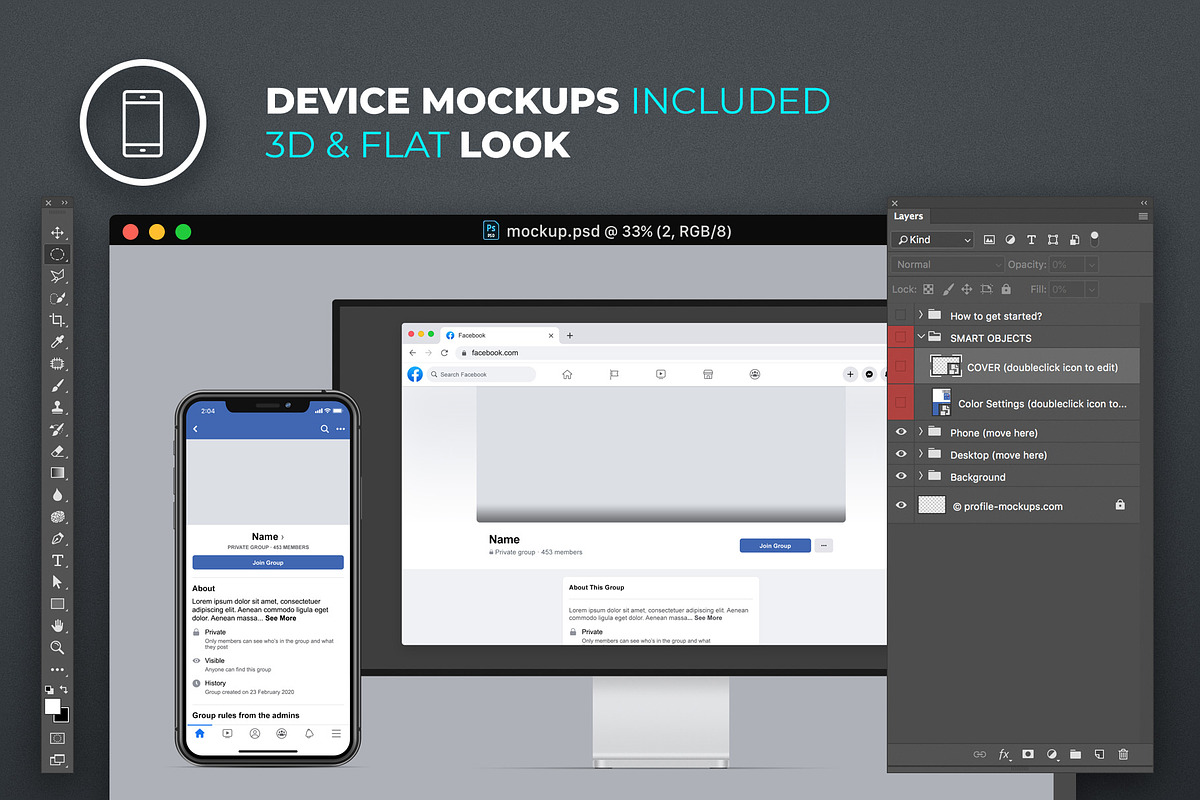Image resolution: width=1200 pixels, height=800 pixels.
Task: Filter layers by pixel layers
Action: 989,240
